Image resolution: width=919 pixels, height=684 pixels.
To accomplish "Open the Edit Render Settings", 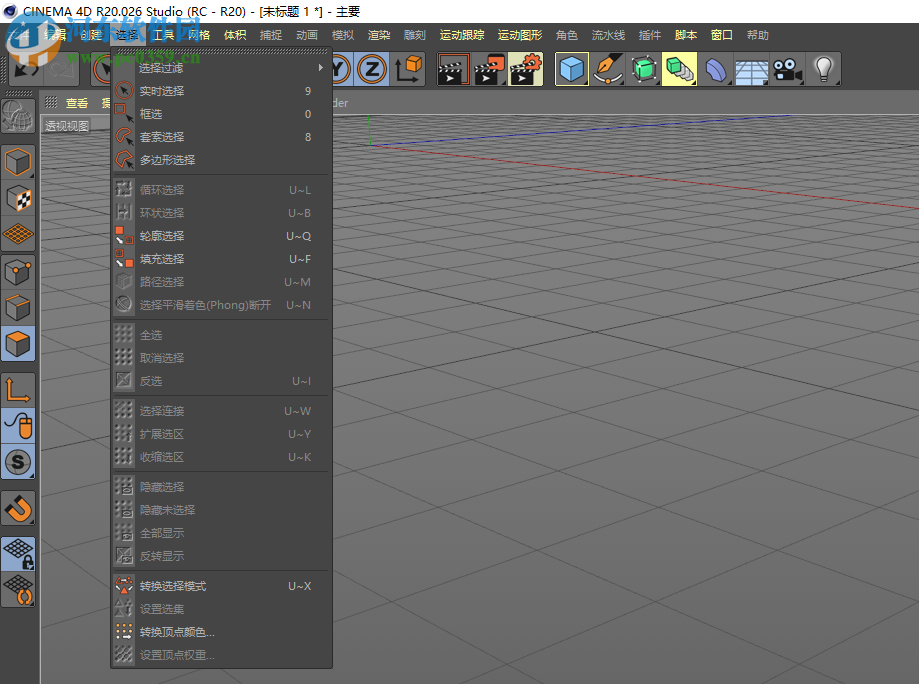I will [x=525, y=69].
